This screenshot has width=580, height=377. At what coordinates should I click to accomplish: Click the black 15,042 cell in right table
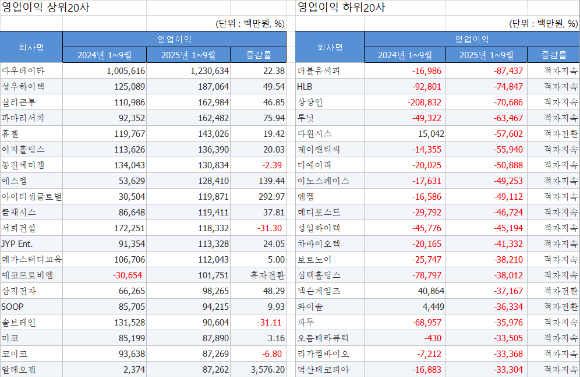click(x=405, y=134)
